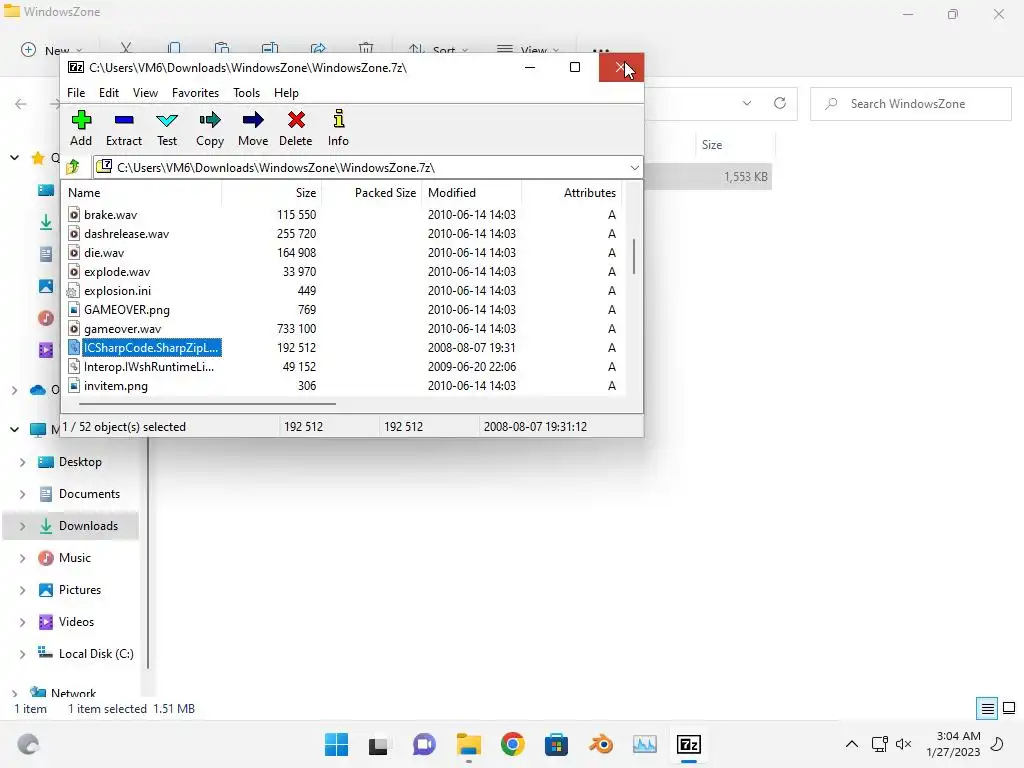Refresh the Explorer folder view
Image resolution: width=1024 pixels, height=768 pixels.
[780, 103]
